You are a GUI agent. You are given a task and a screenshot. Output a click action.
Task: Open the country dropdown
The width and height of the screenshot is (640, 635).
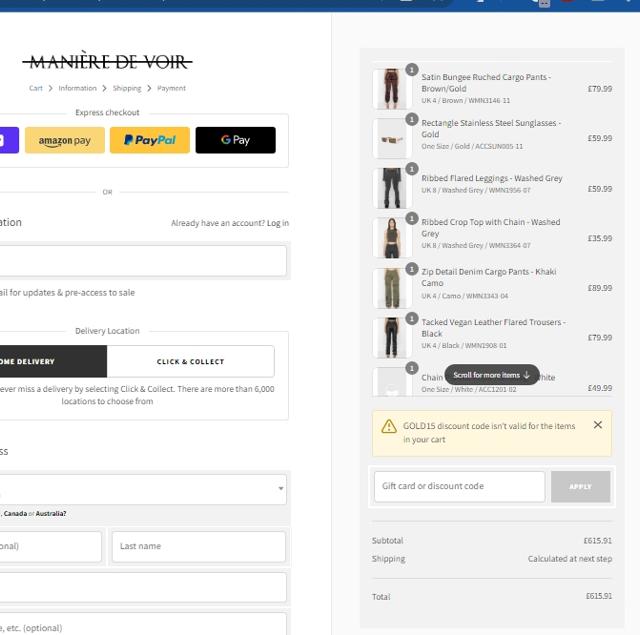tap(143, 489)
